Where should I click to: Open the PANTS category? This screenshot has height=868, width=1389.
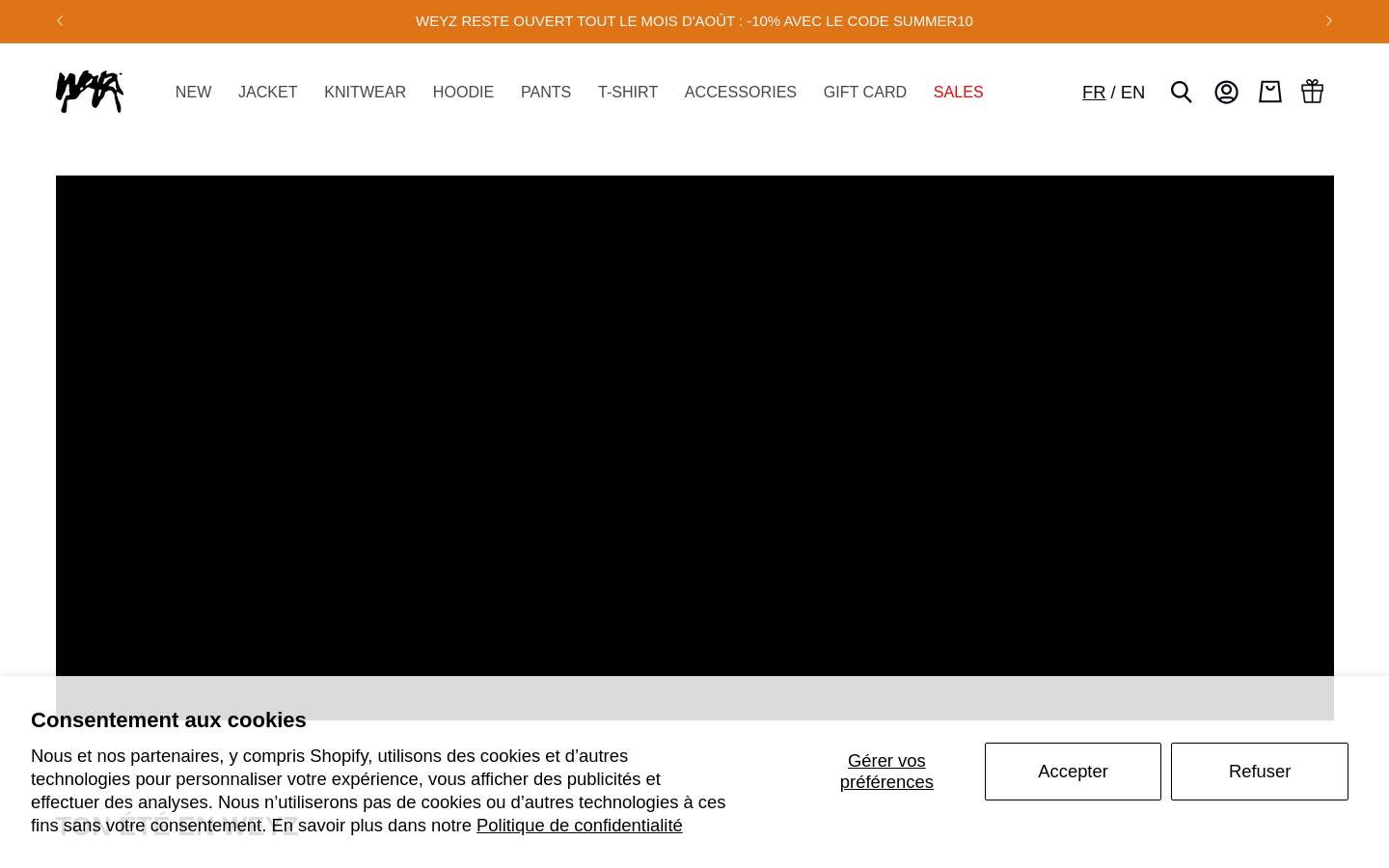click(x=546, y=93)
